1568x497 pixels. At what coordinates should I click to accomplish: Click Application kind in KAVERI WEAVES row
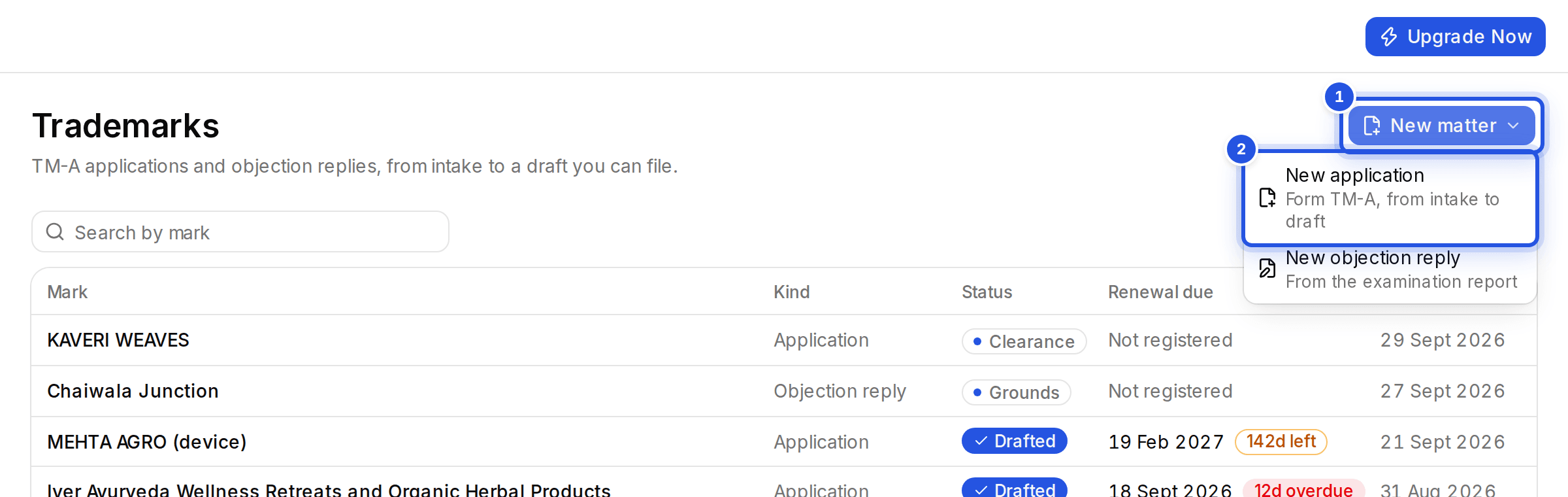coord(821,340)
